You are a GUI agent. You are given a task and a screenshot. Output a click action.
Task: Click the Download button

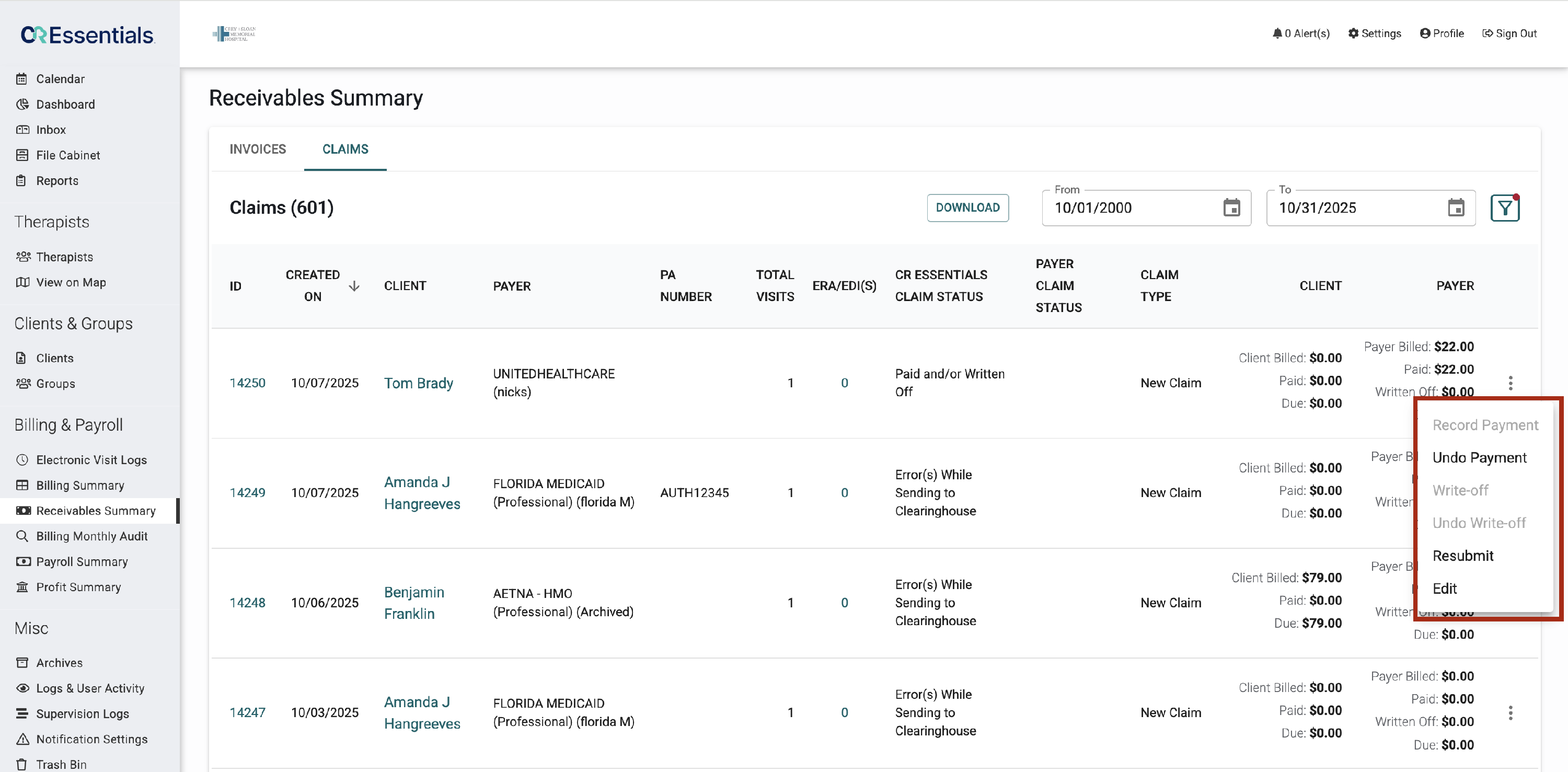(x=967, y=208)
